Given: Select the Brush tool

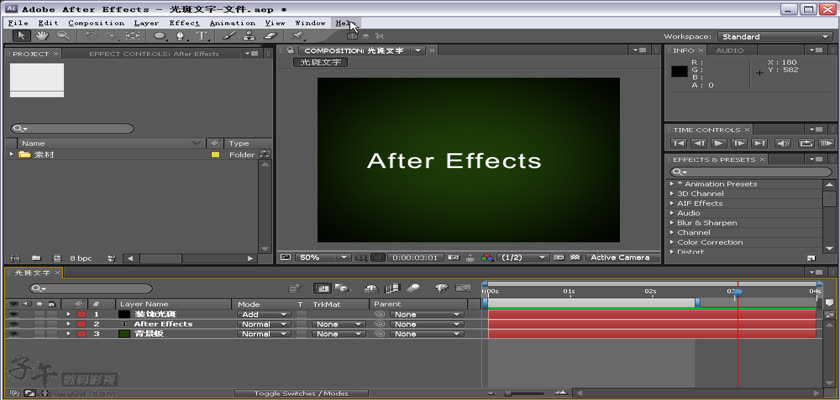Looking at the screenshot, I should click(229, 36).
